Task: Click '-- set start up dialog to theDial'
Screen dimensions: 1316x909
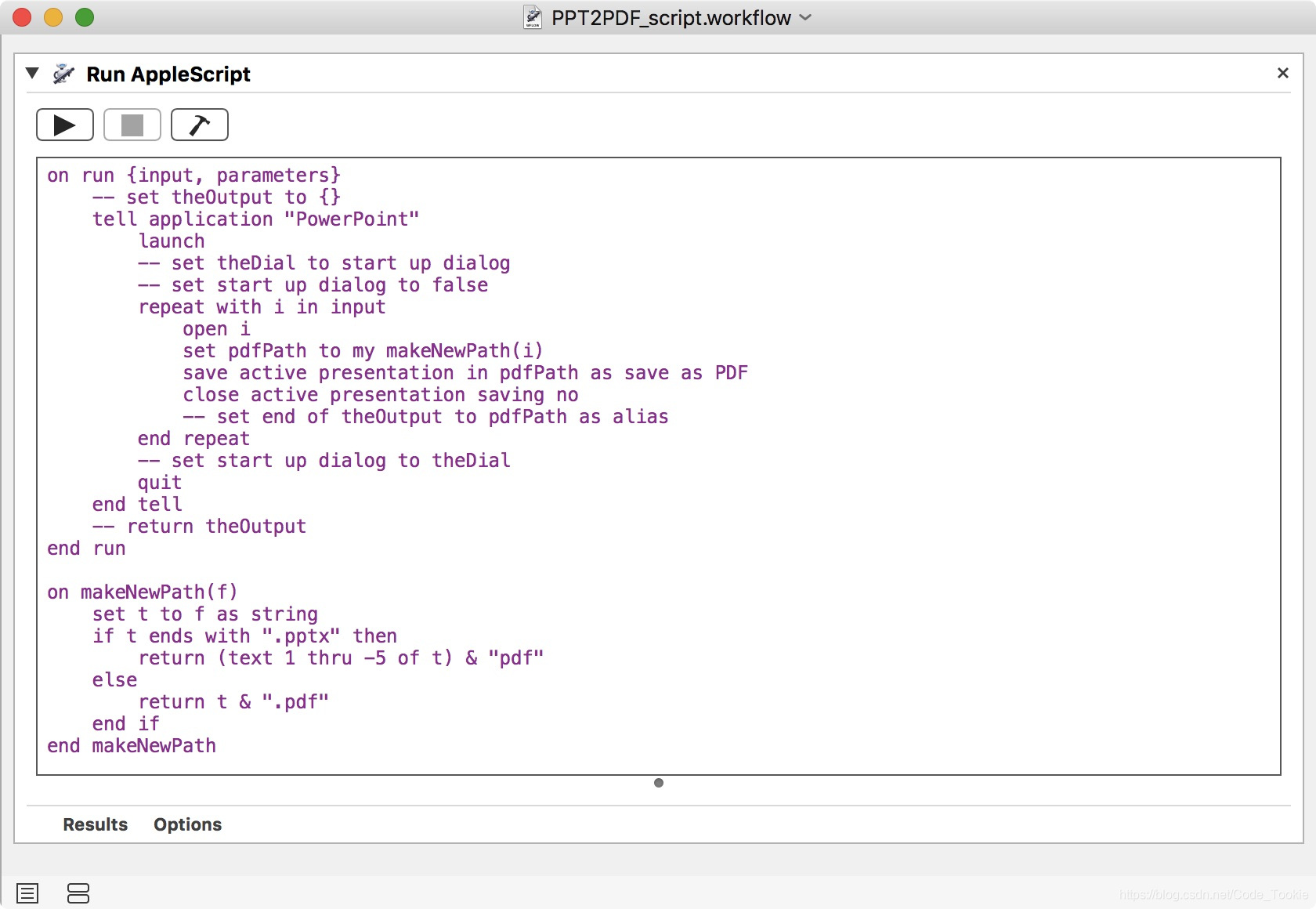Action: 324,461
